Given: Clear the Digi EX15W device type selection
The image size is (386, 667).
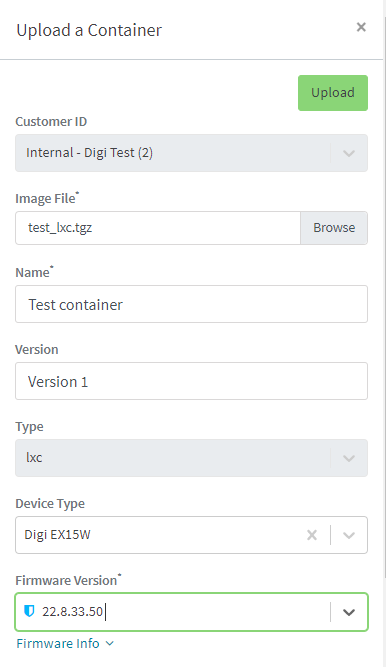Looking at the screenshot, I should [312, 535].
